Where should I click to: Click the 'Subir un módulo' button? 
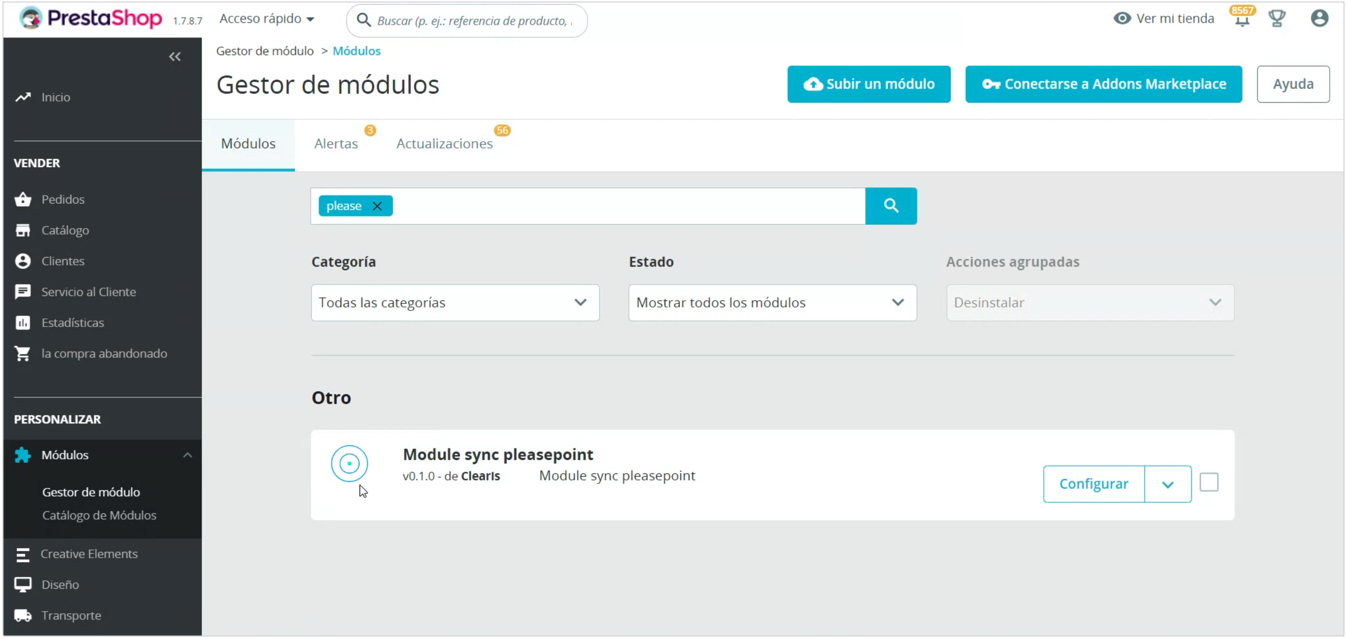[868, 85]
